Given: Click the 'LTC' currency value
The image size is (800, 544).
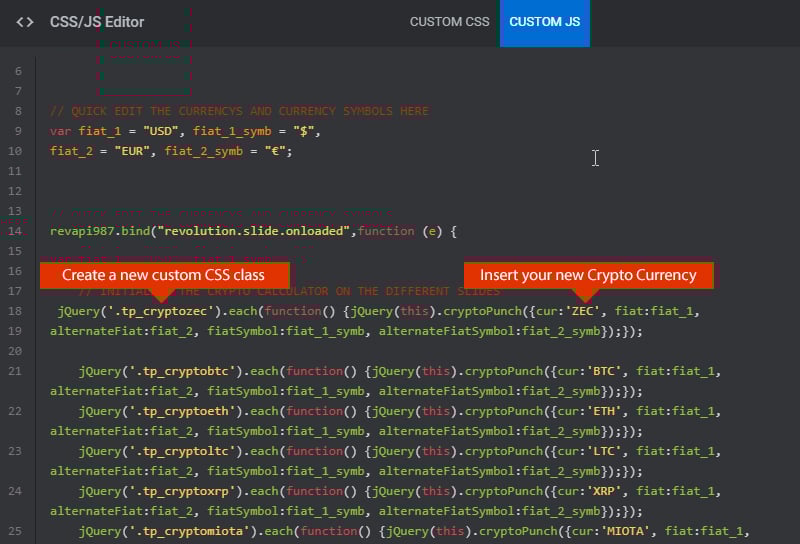Looking at the screenshot, I should point(604,452).
